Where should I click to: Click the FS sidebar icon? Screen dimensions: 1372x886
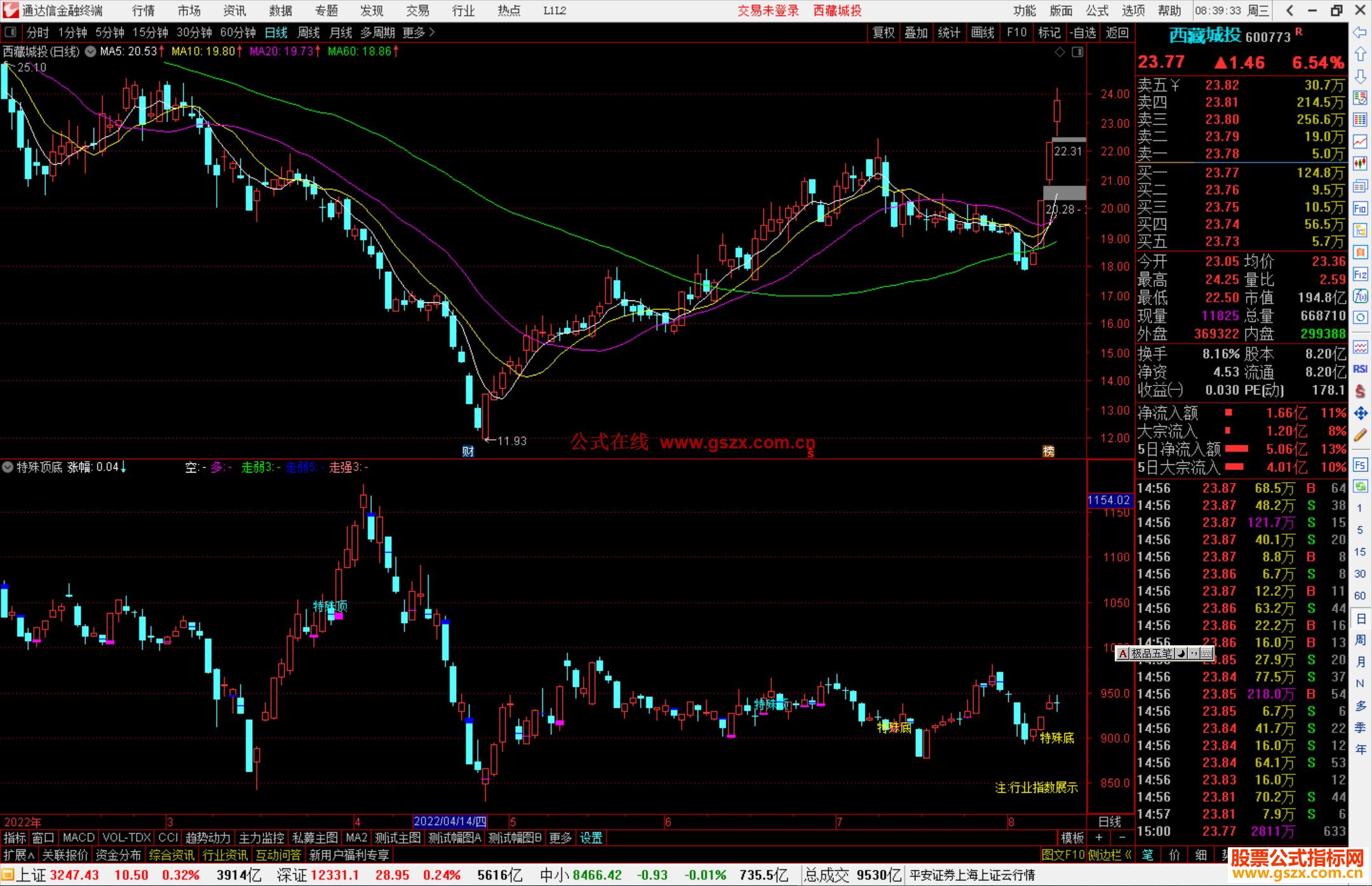[1360, 465]
